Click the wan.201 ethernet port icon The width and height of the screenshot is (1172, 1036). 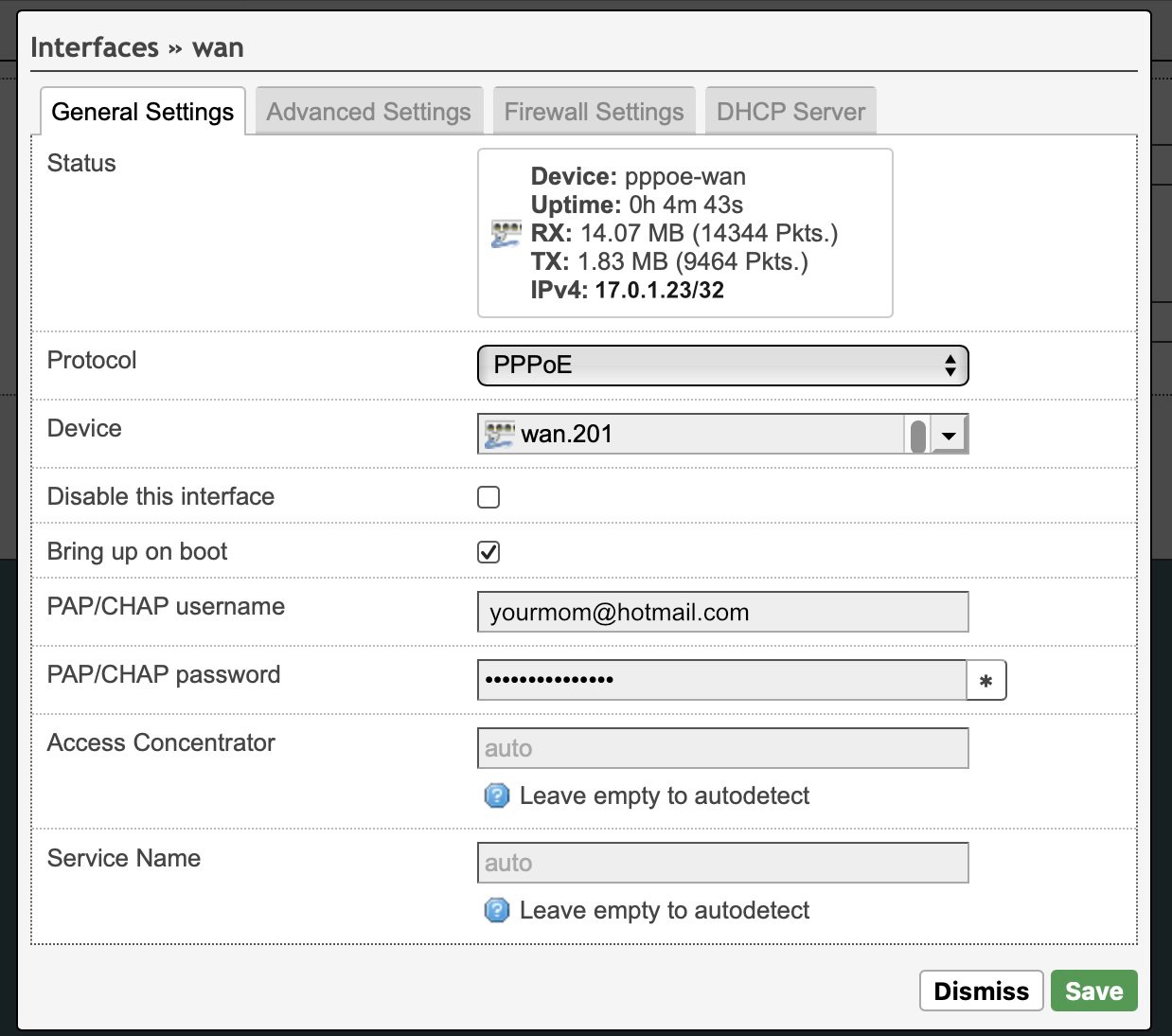point(499,435)
